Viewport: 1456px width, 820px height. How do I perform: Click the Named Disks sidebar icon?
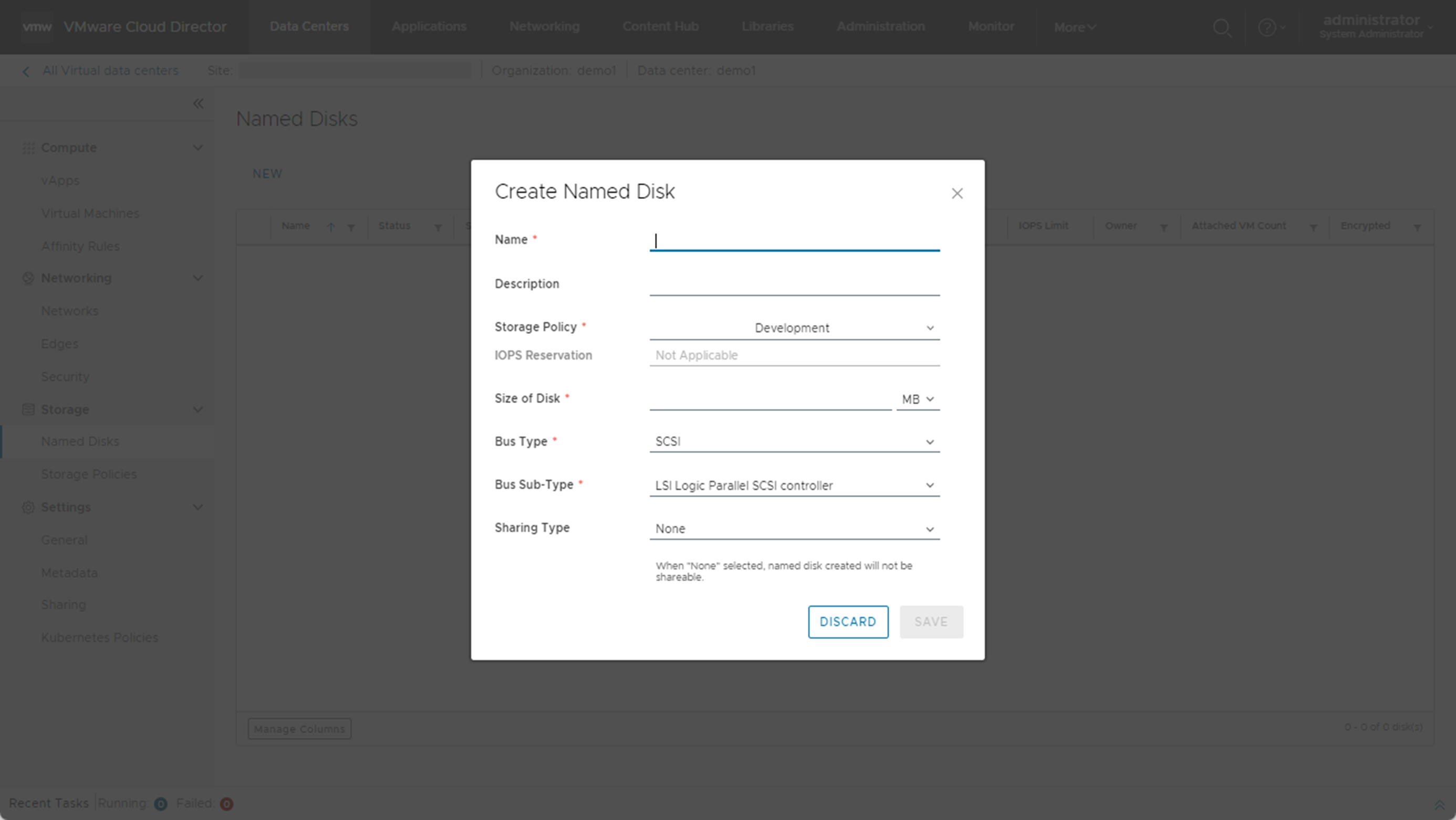tap(80, 441)
